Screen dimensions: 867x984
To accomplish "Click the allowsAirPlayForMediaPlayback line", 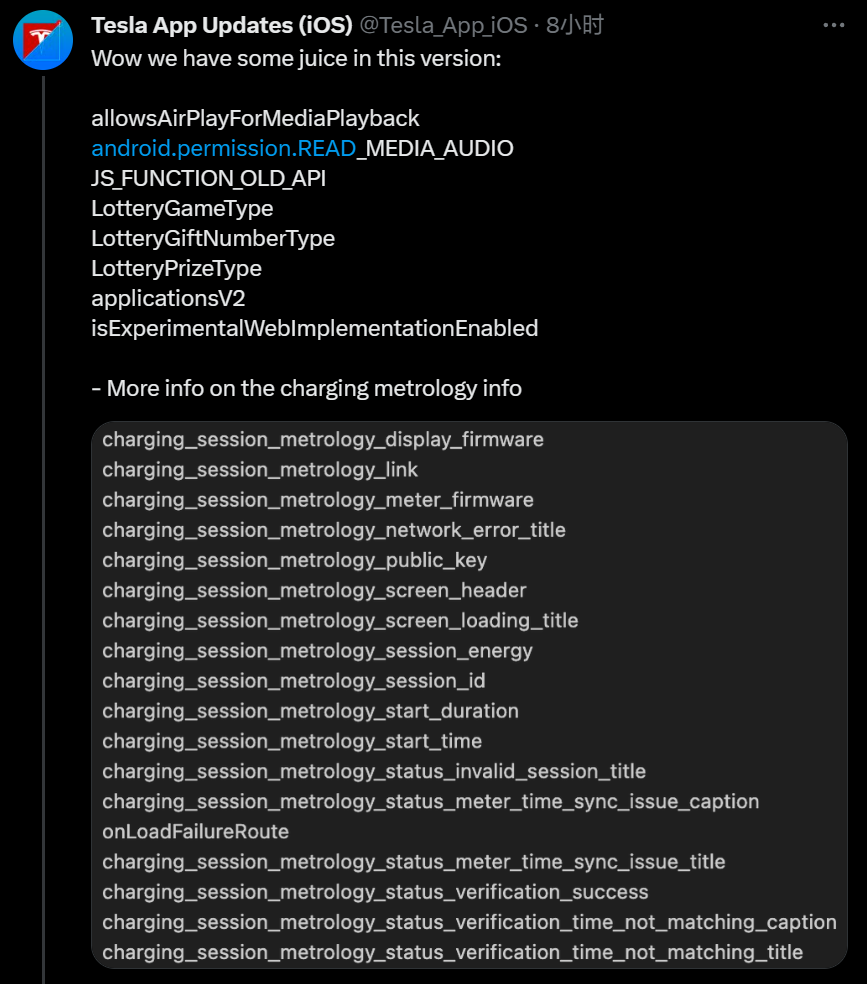I will tap(255, 119).
